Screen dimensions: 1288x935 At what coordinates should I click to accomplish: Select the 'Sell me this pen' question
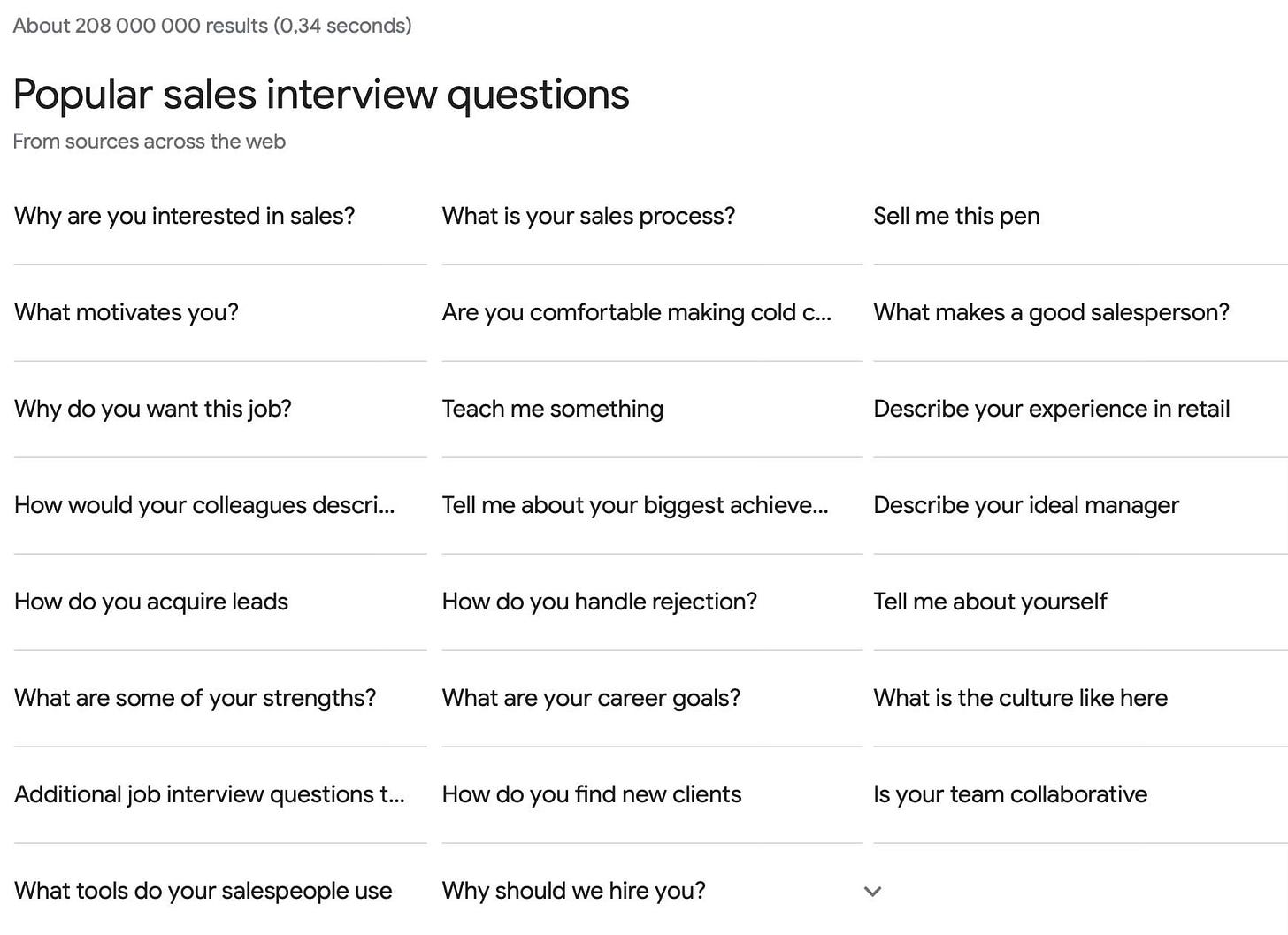click(x=956, y=216)
